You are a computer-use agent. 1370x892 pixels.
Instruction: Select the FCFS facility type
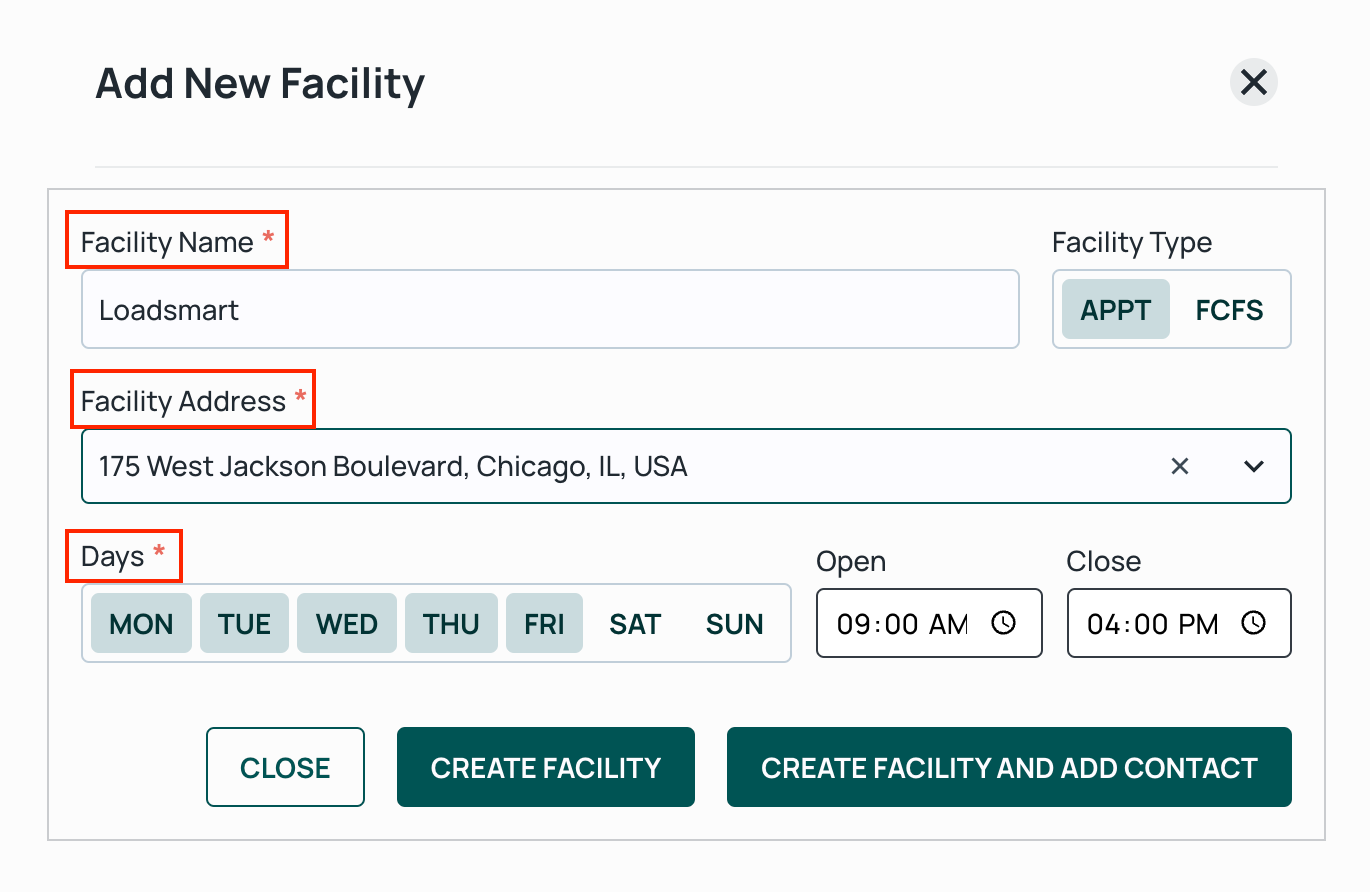click(x=1229, y=310)
